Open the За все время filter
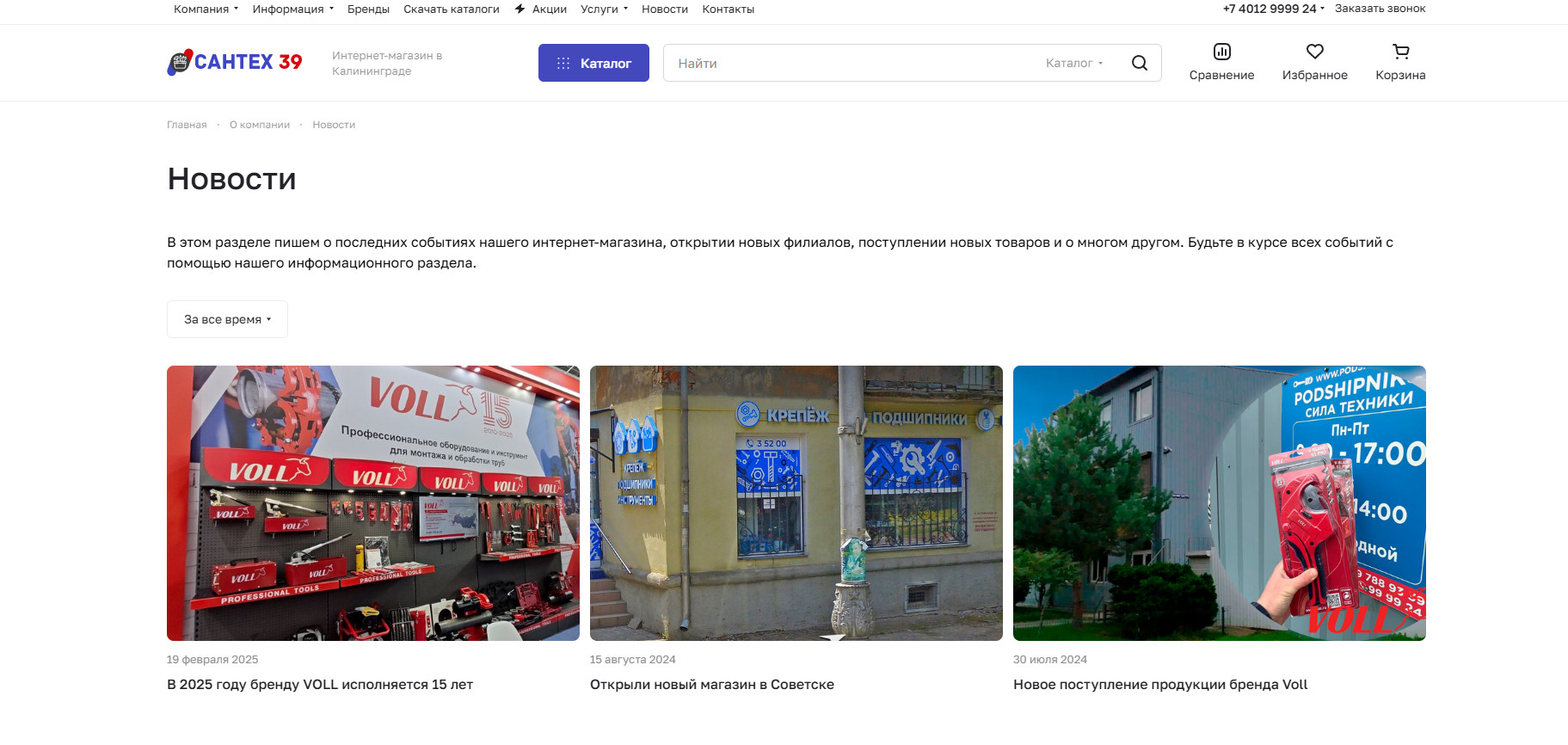1568x745 pixels. tap(227, 319)
